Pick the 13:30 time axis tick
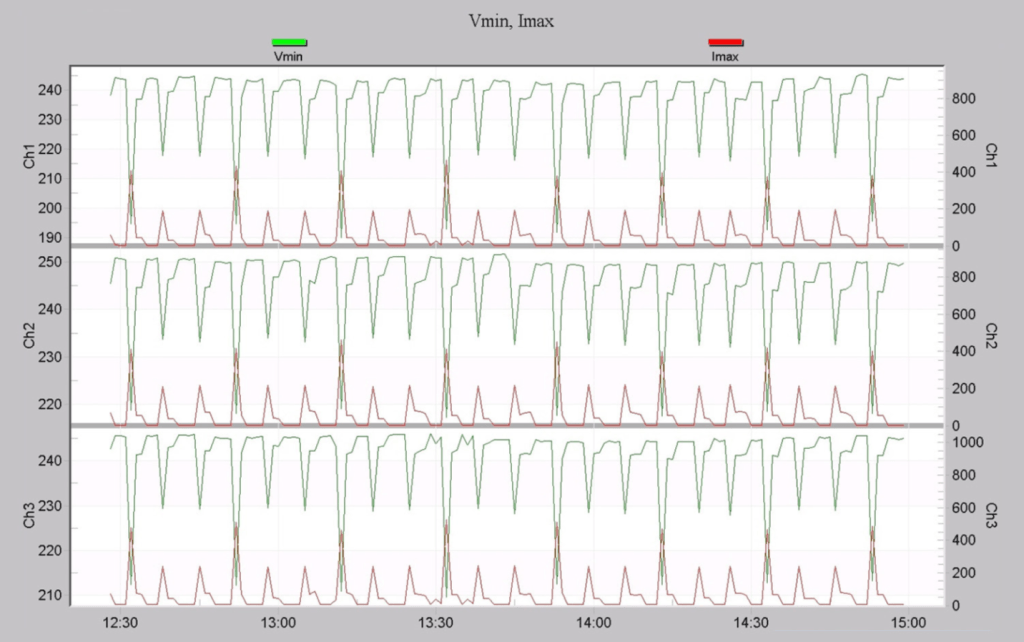The height and width of the screenshot is (642, 1024). (436, 622)
